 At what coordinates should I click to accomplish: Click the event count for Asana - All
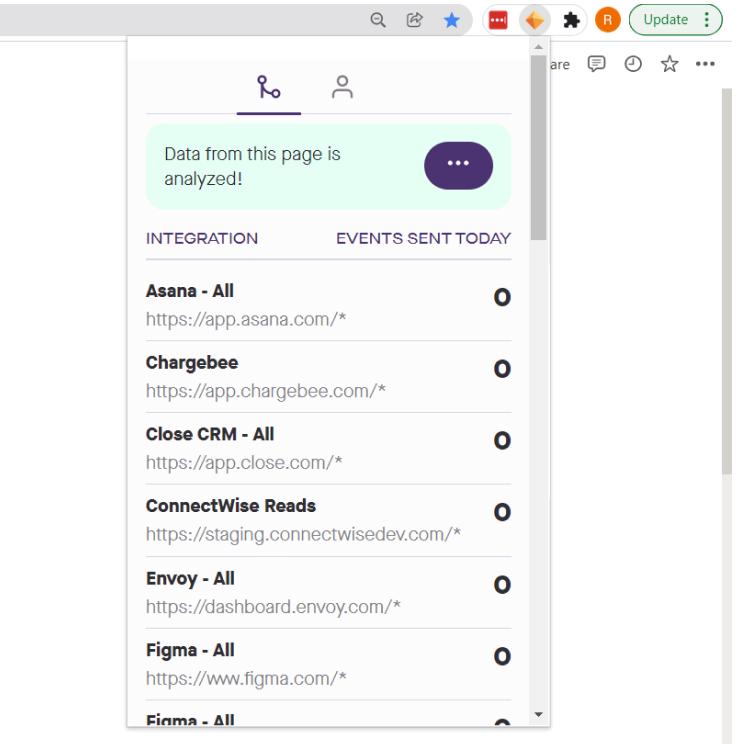pos(502,297)
